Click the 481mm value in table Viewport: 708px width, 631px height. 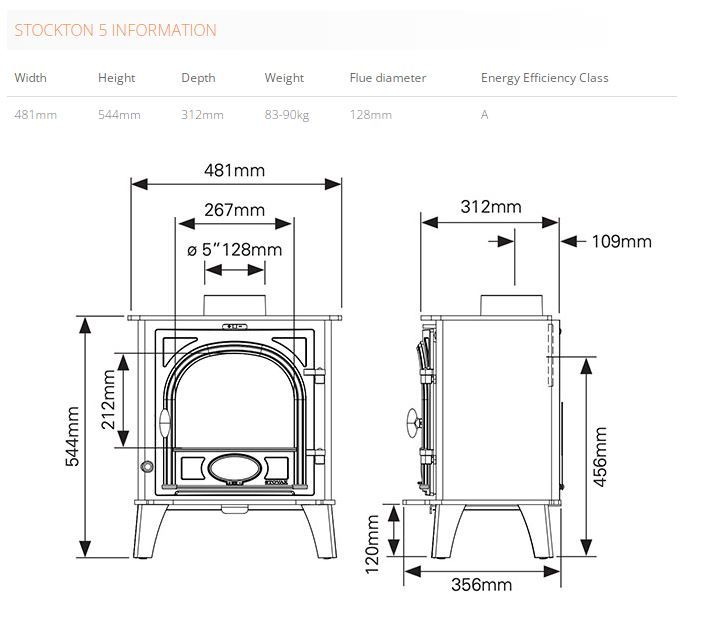point(35,115)
